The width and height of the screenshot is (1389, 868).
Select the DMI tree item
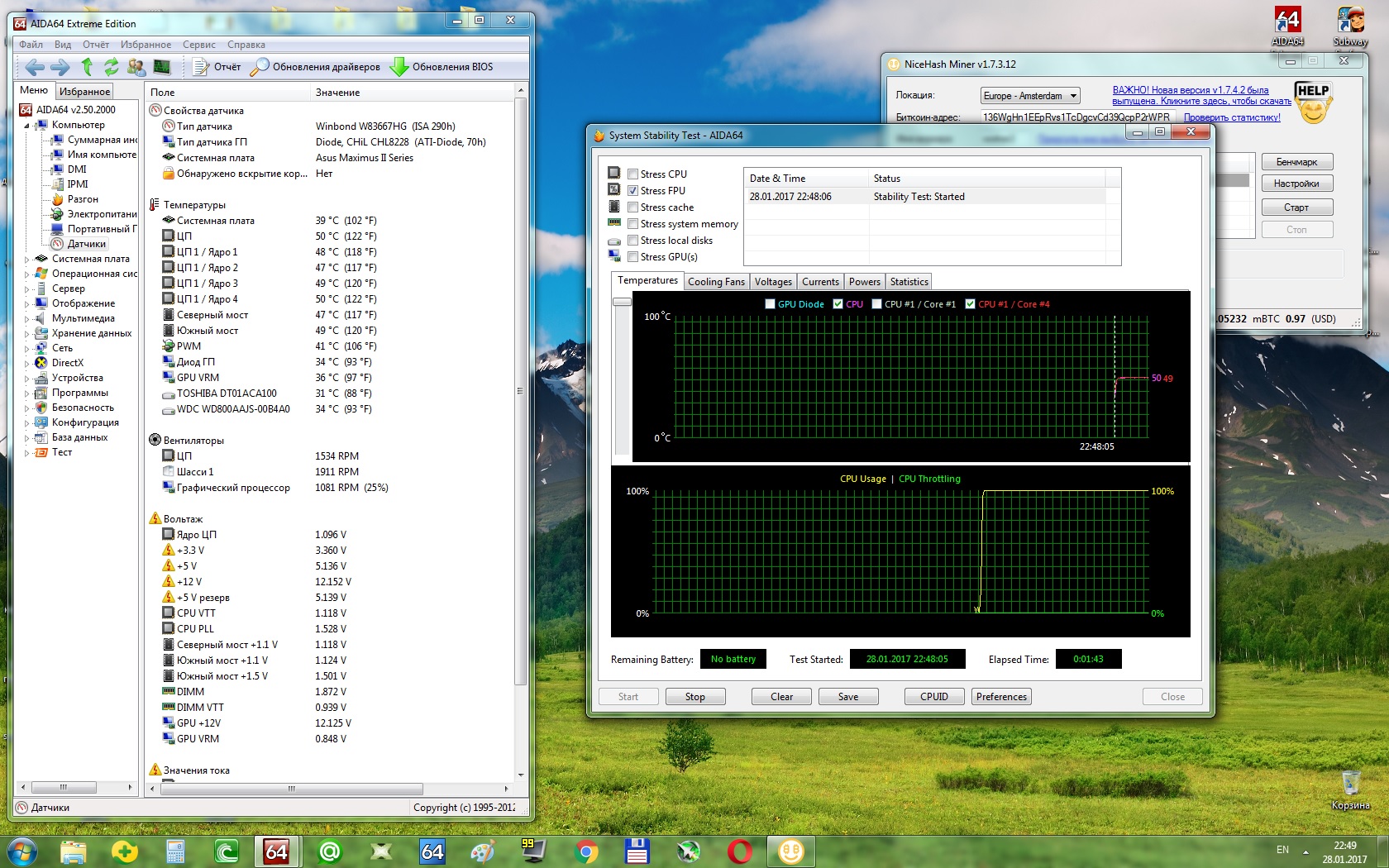coord(77,169)
